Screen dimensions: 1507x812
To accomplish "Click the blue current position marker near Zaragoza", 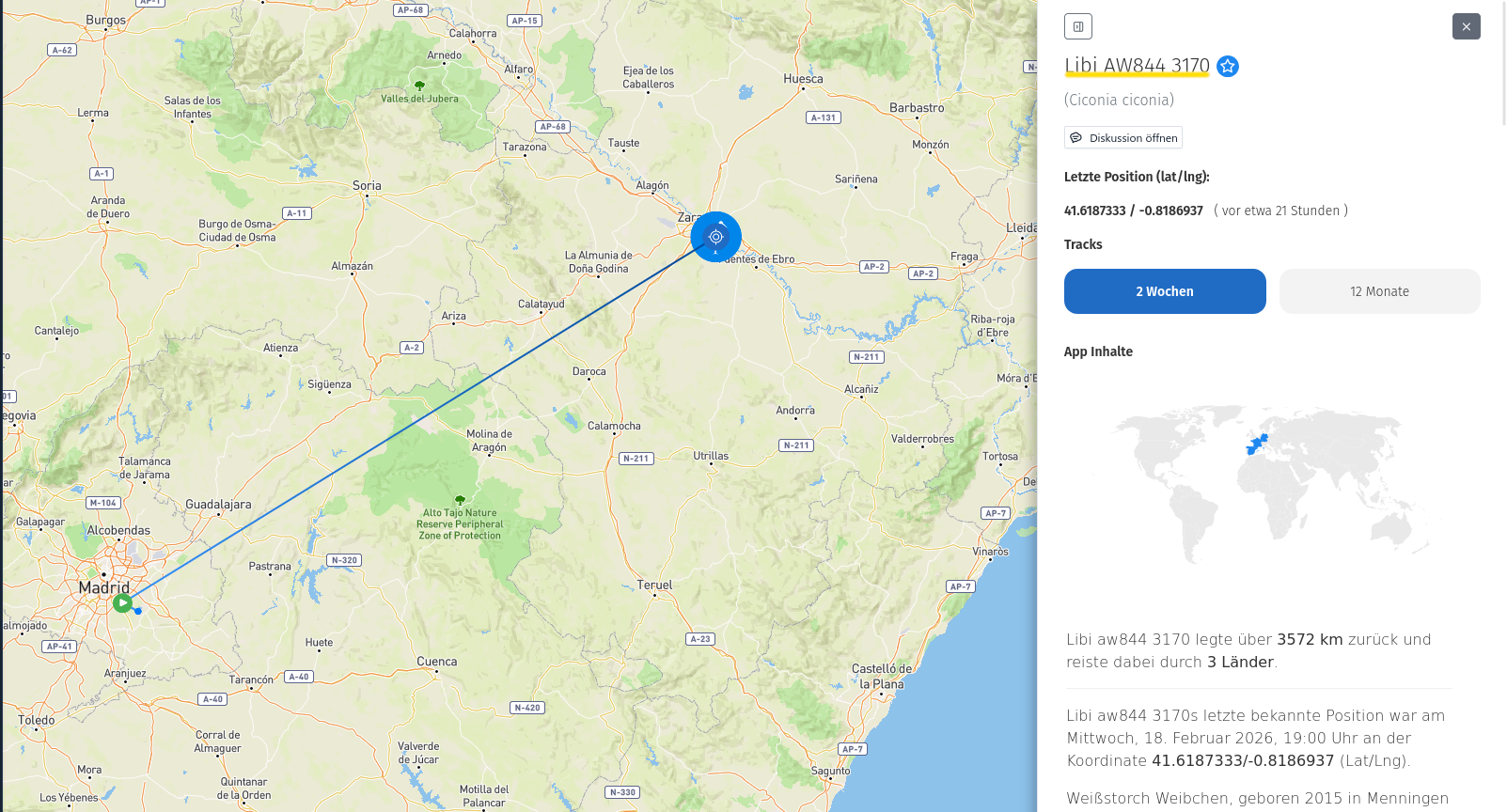I will [715, 237].
